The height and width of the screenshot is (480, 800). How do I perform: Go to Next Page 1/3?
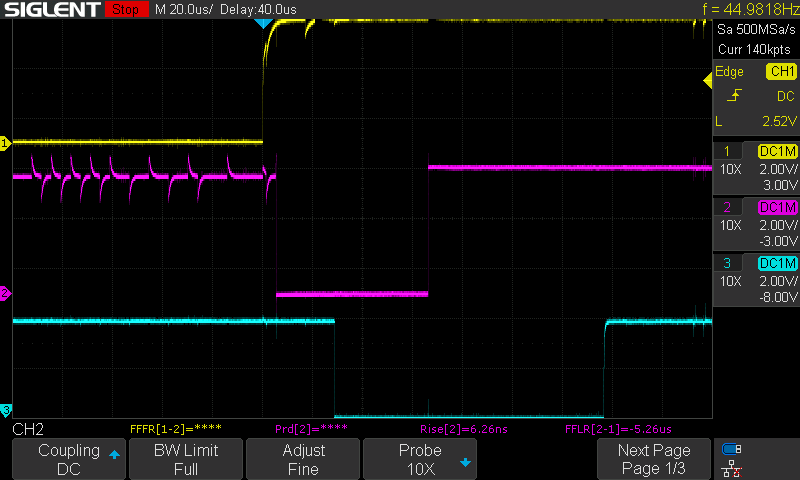[654, 459]
